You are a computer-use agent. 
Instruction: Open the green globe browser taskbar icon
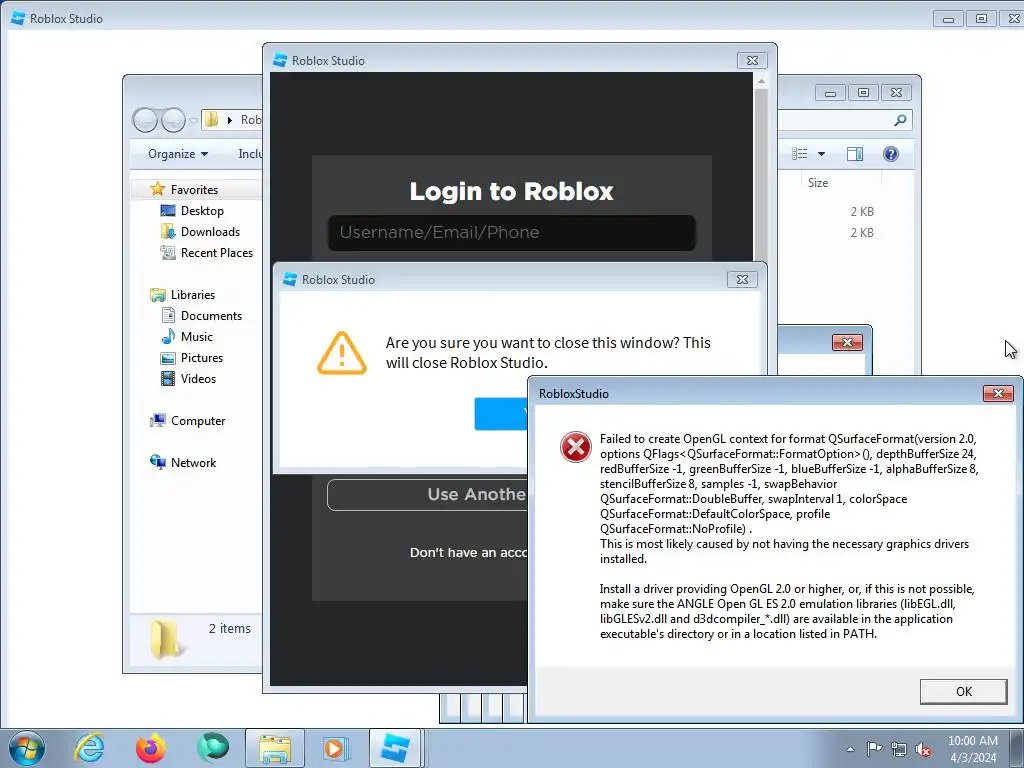[213, 748]
